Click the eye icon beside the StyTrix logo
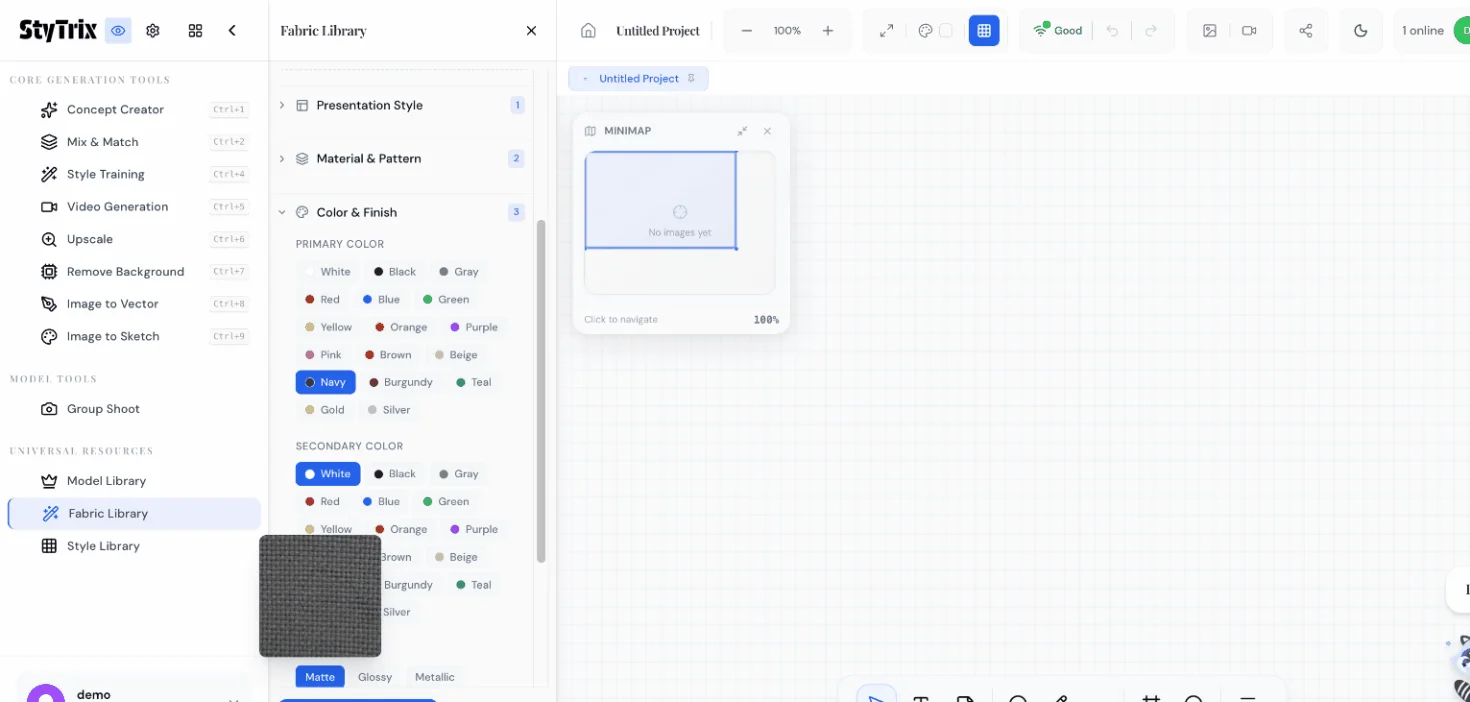 118,31
